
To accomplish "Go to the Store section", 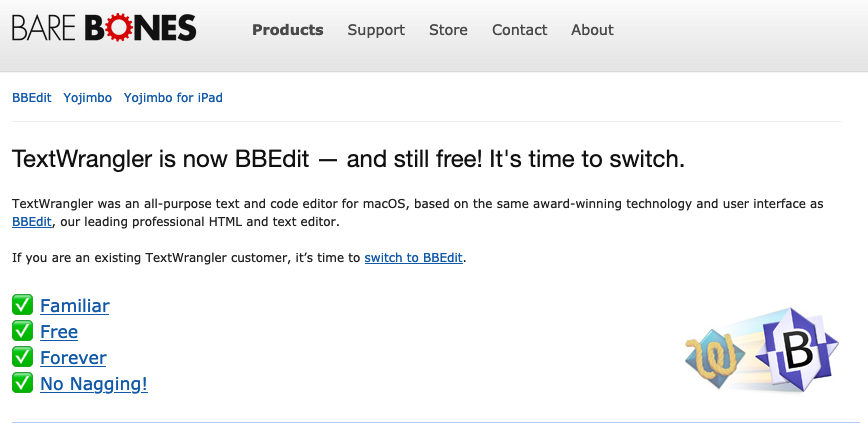I will [448, 30].
